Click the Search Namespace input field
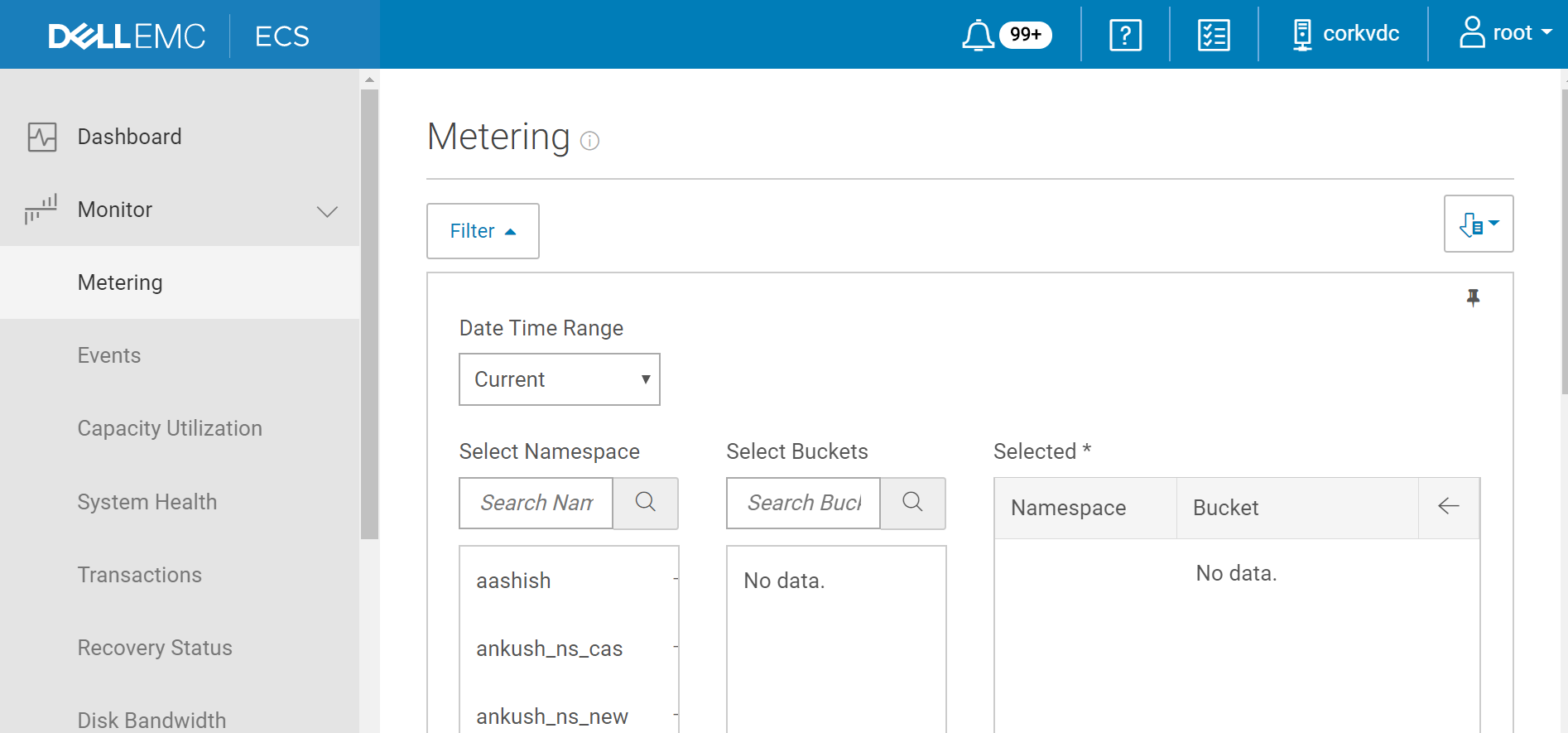1568x733 pixels. click(x=536, y=503)
